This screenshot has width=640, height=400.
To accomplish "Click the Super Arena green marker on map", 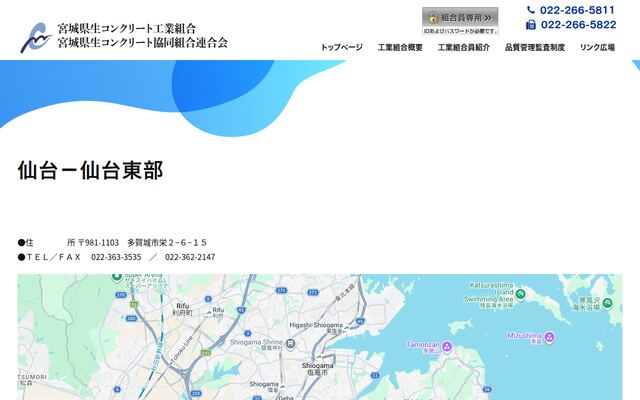I will pyautogui.click(x=117, y=277).
